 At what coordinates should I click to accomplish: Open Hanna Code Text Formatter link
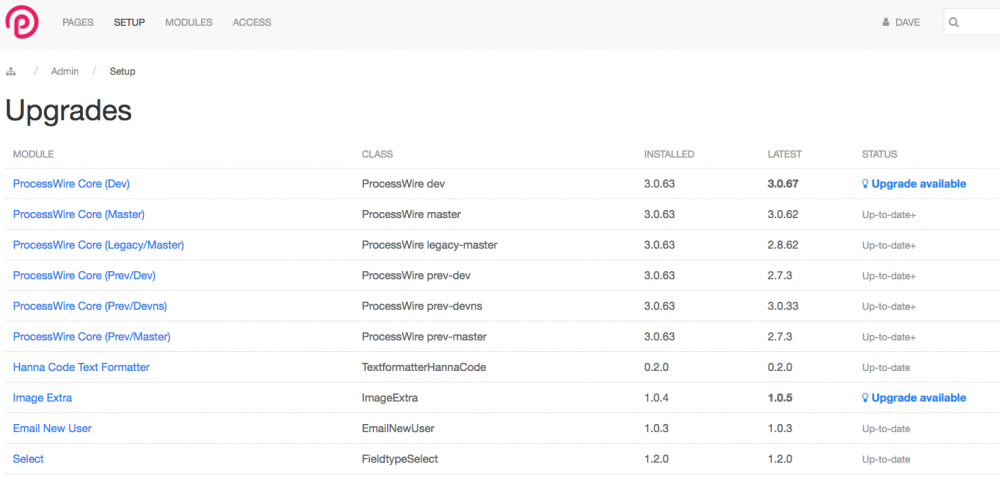click(81, 367)
